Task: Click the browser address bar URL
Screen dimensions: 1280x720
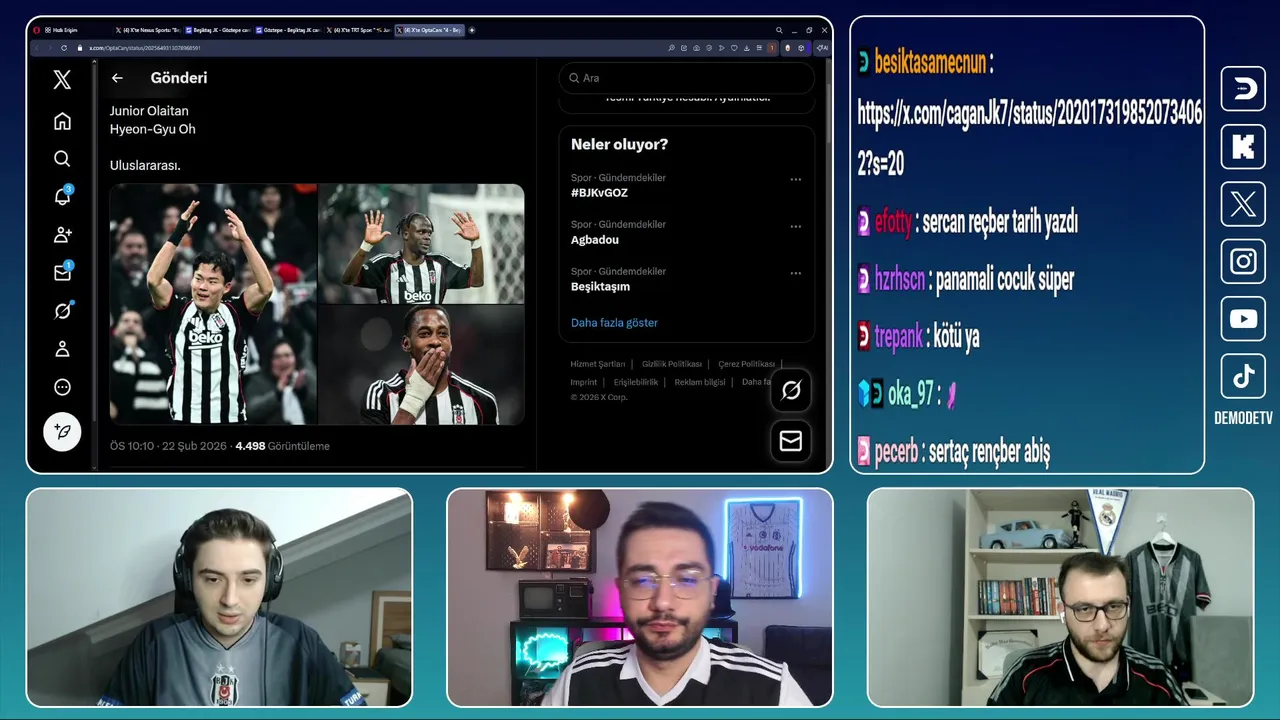Action: pos(146,48)
